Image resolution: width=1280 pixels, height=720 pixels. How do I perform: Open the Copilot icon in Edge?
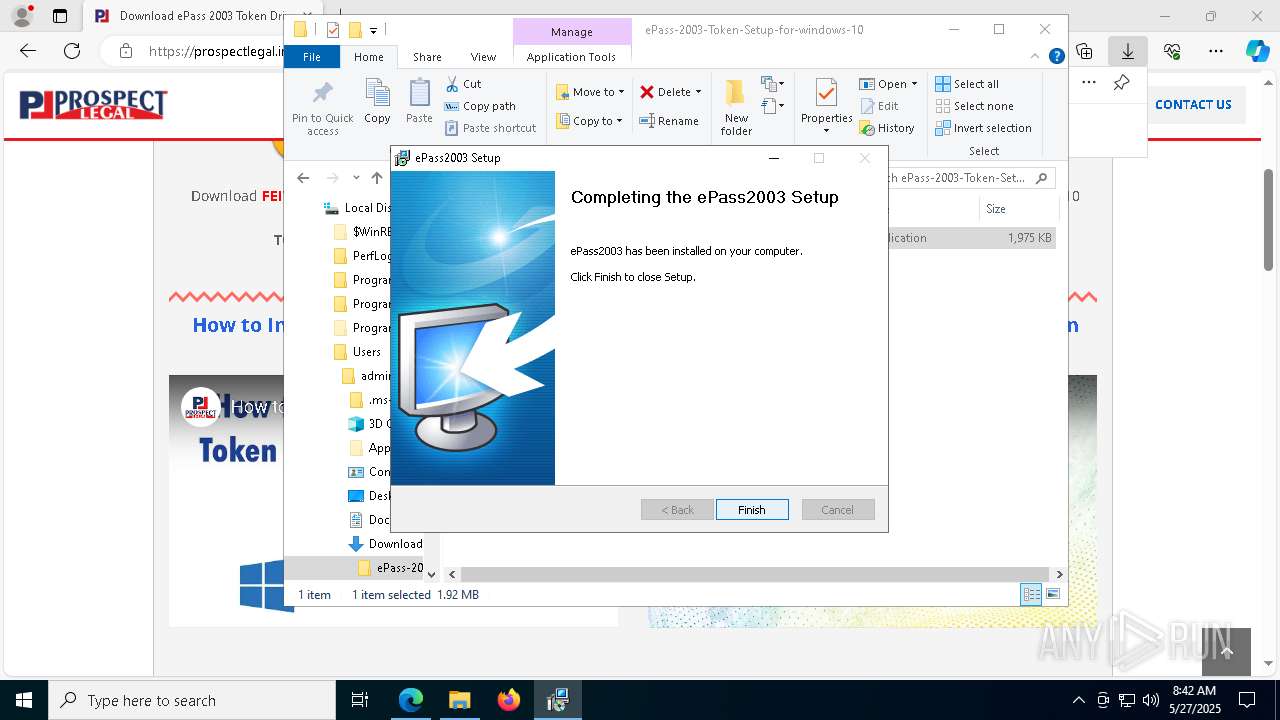tap(1257, 51)
